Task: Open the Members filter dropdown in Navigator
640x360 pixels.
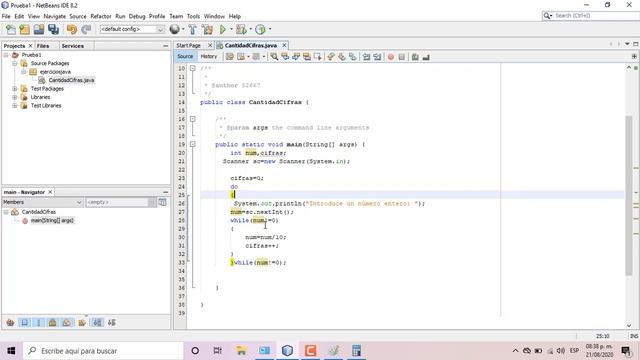Action: coord(42,202)
